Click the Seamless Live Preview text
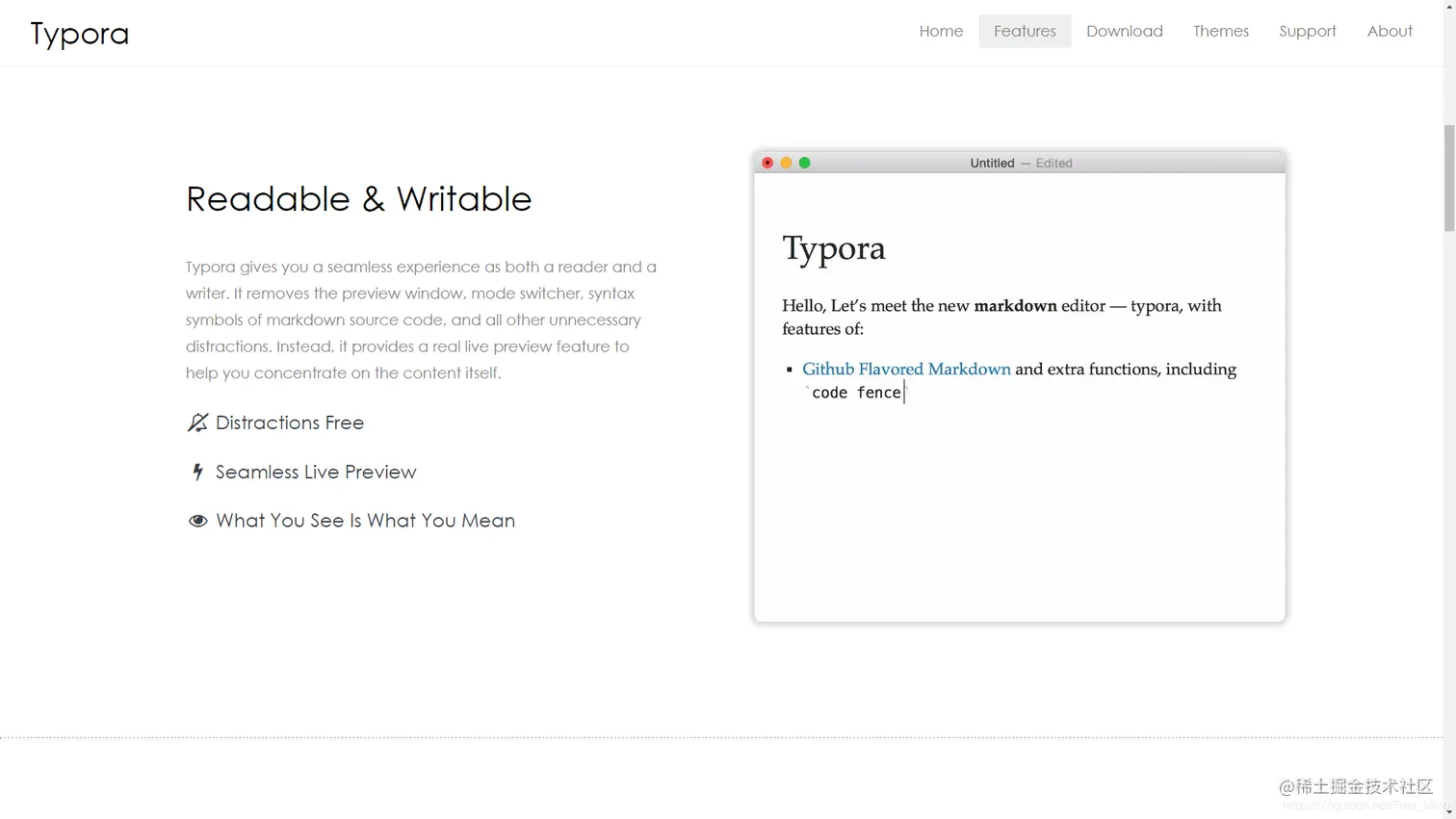Viewport: 1456px width, 819px height. tap(316, 472)
